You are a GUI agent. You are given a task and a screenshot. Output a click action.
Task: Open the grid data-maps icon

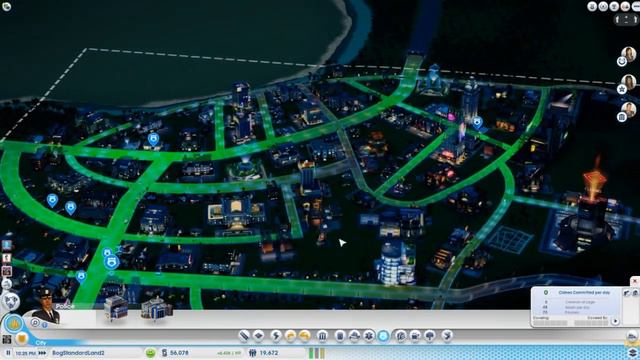pos(7,339)
